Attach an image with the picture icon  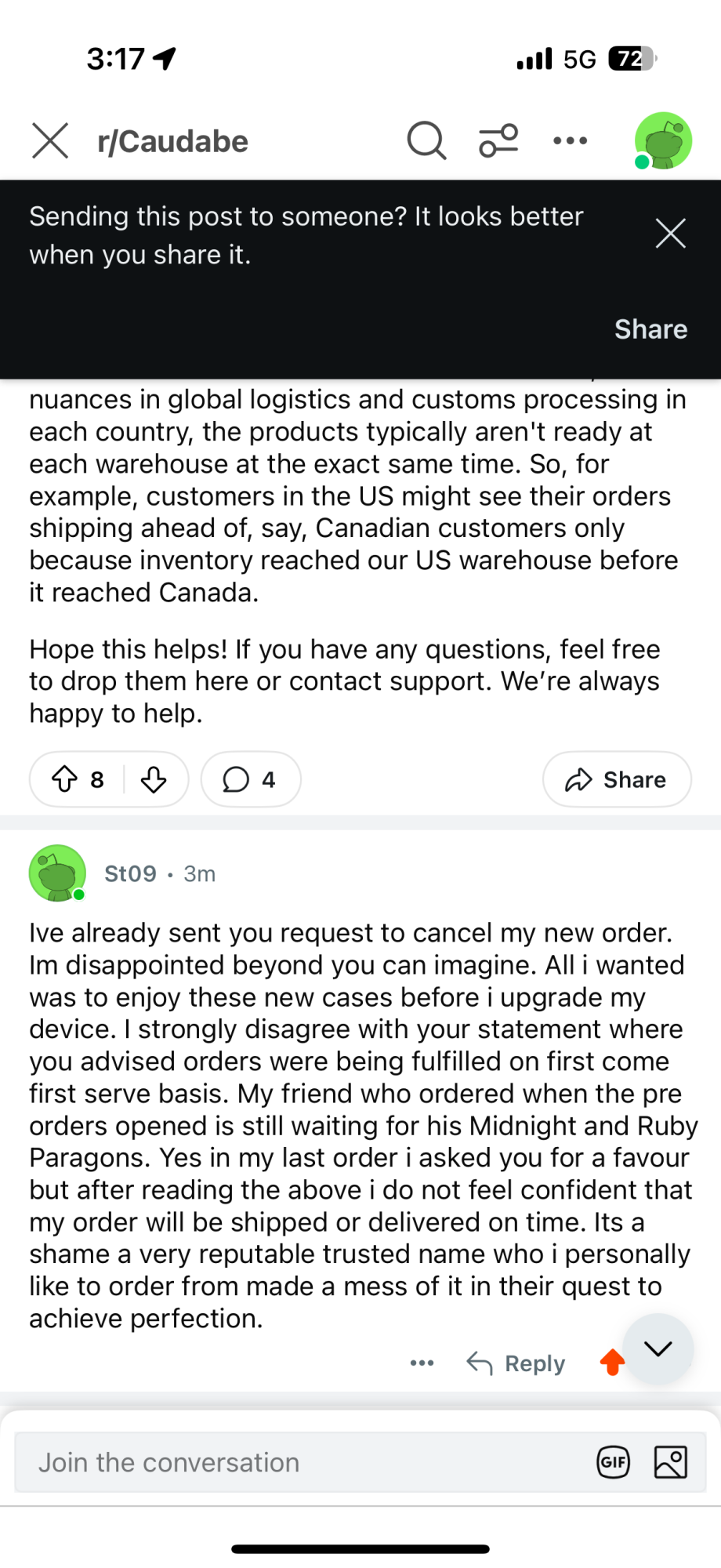671,1462
